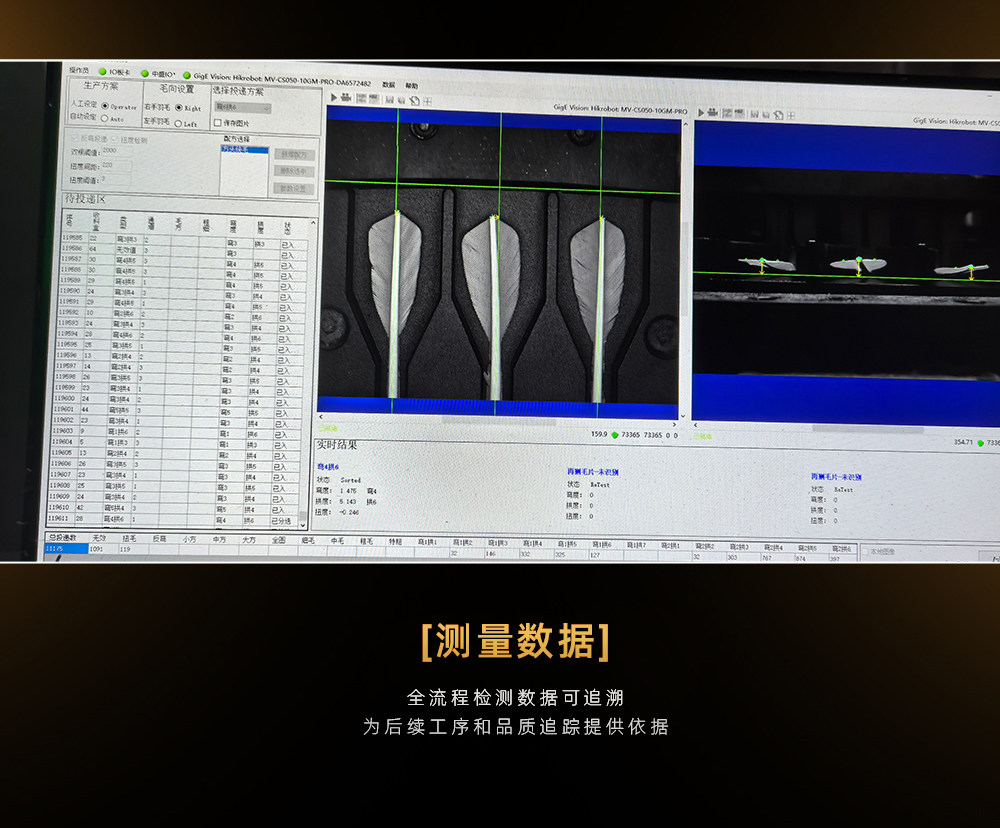Choose Left-hand feather radio button
1000x828 pixels.
[178, 123]
